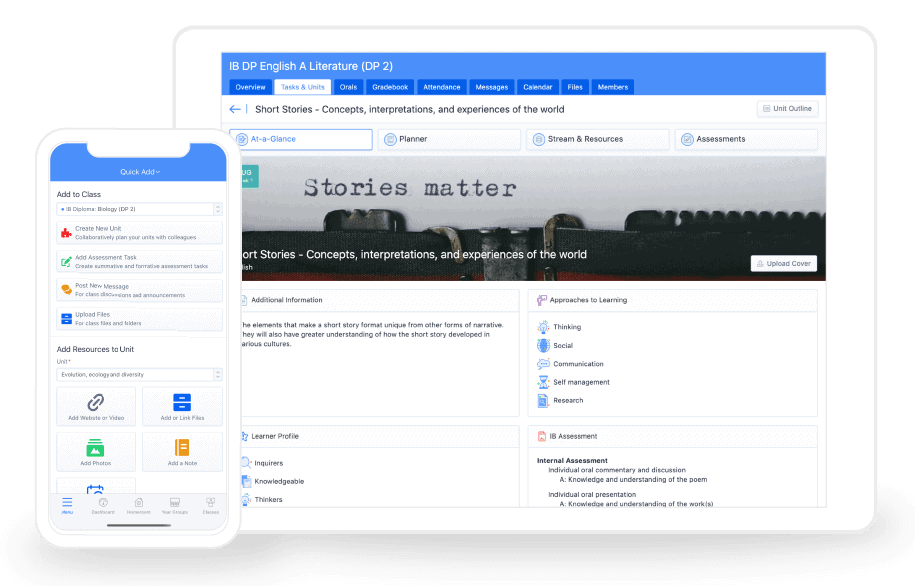Tap the Classes icon in phone navigation

[x=211, y=503]
